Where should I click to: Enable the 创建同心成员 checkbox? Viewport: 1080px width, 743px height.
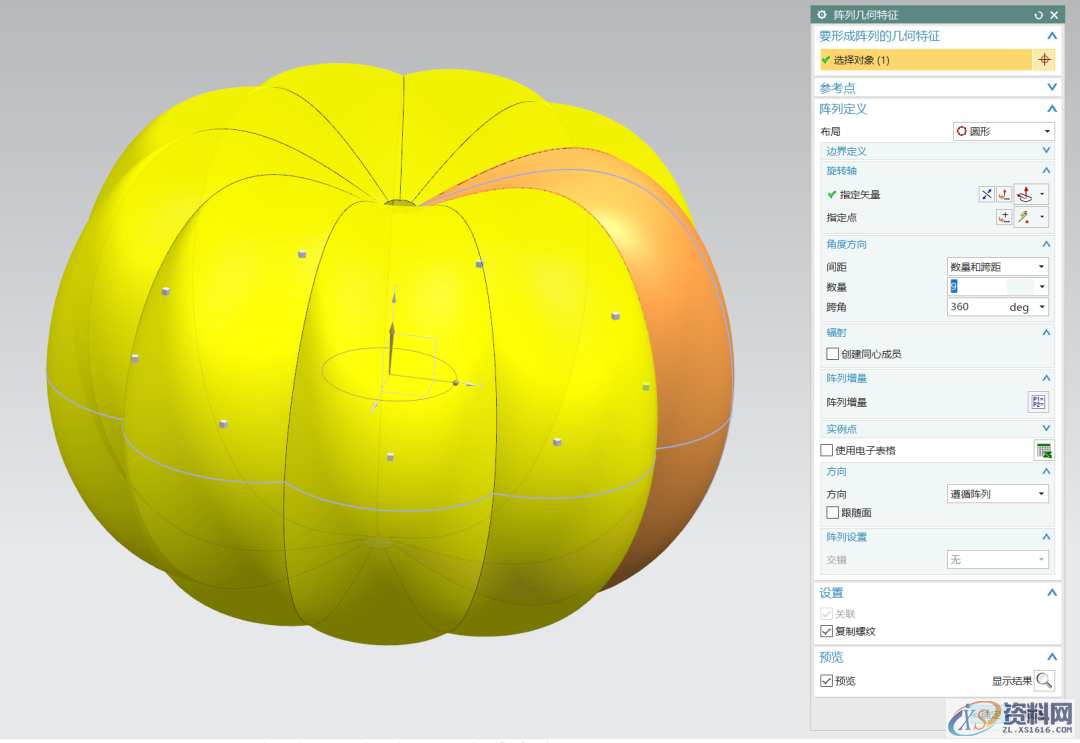point(832,354)
